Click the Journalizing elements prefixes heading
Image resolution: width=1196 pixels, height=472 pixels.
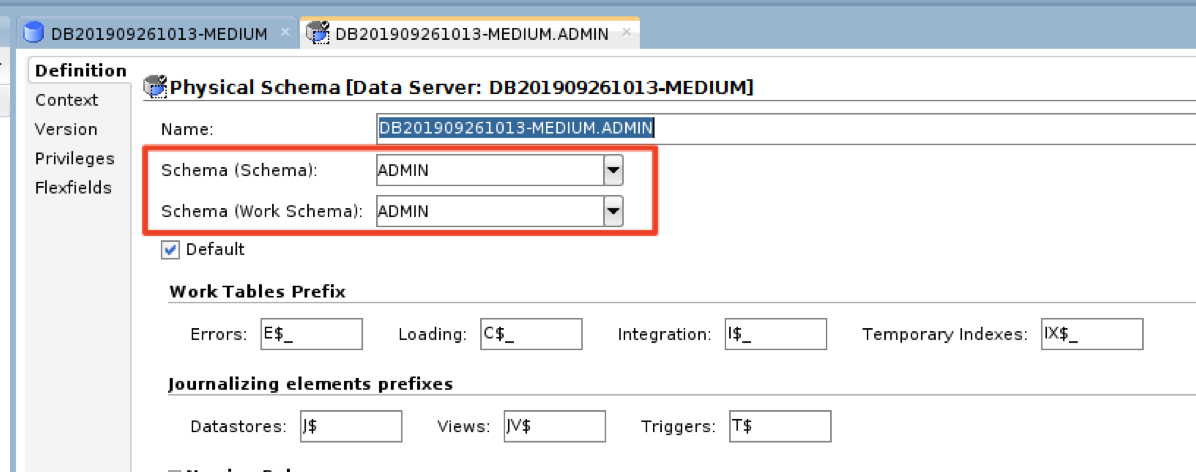coord(310,384)
